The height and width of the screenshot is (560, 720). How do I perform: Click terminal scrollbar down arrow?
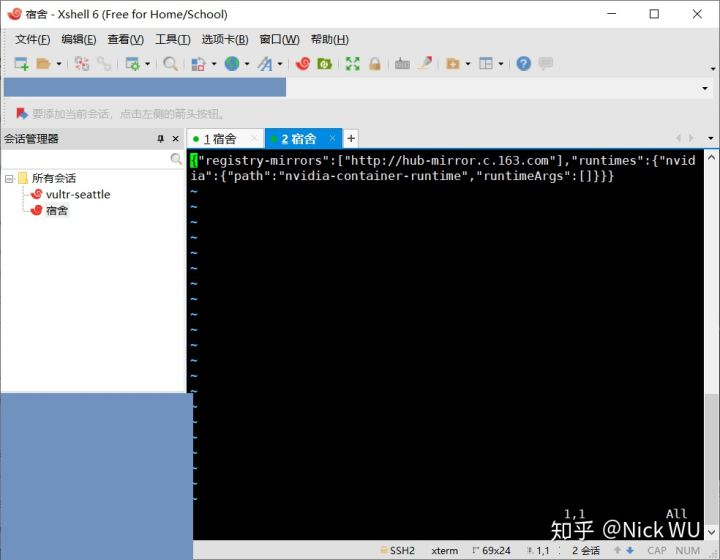point(711,532)
